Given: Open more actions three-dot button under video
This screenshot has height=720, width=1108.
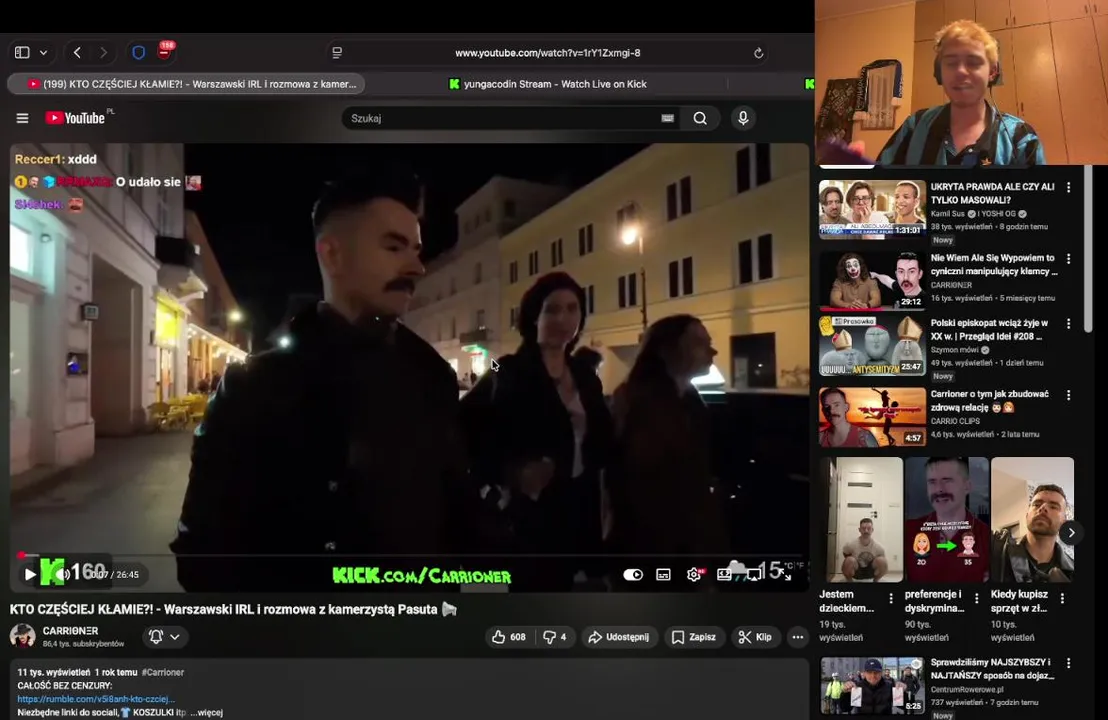Looking at the screenshot, I should click(798, 637).
